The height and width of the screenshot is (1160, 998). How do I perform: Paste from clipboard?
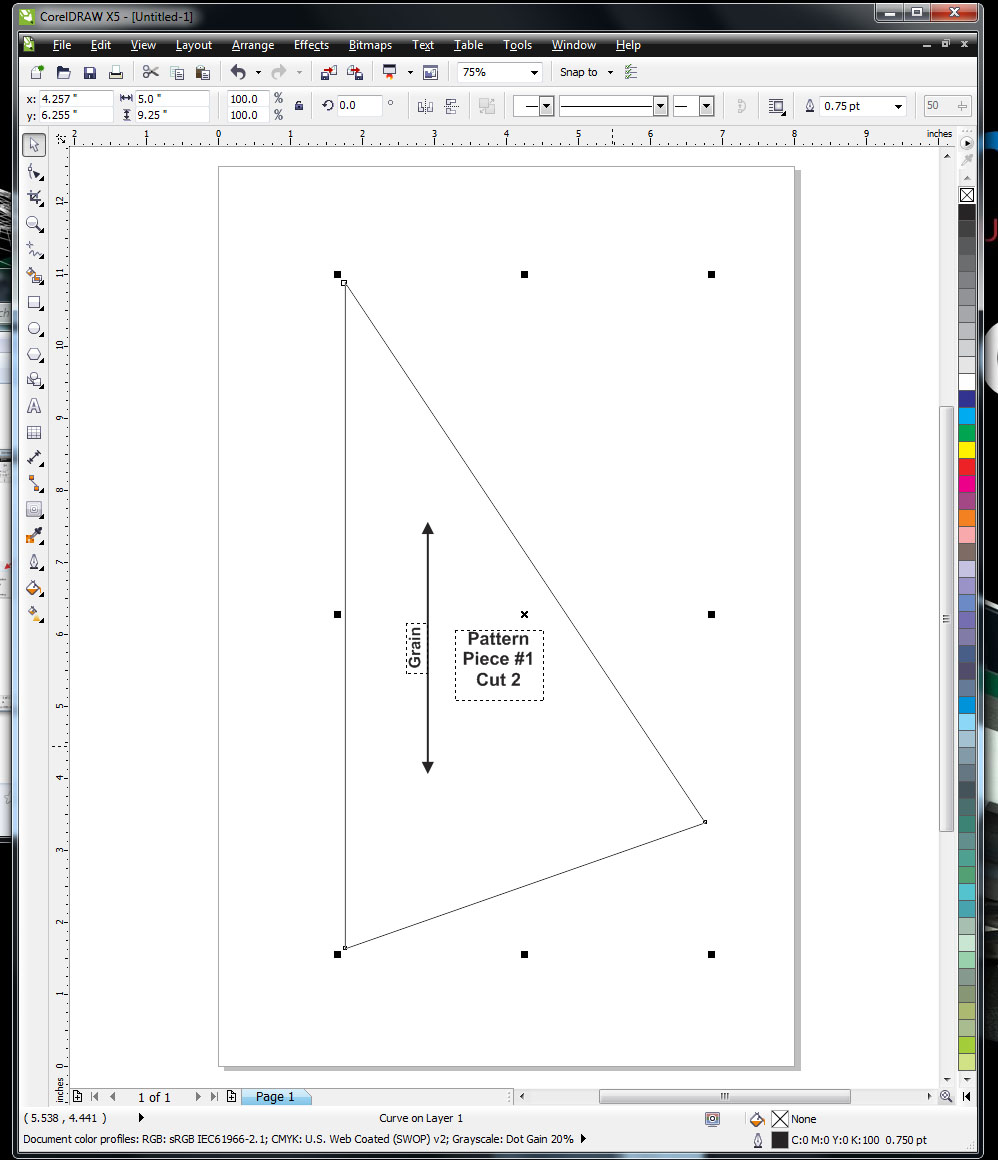pos(203,72)
